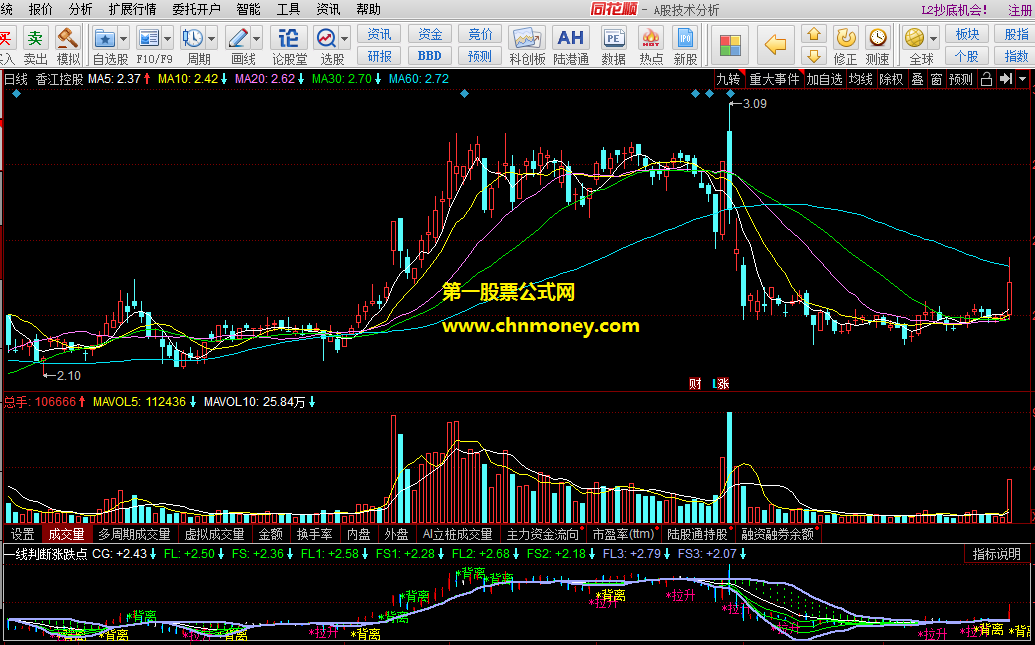
Task: Open the chart toolbar's rightmost dropdown arrow
Action: coord(1023,79)
